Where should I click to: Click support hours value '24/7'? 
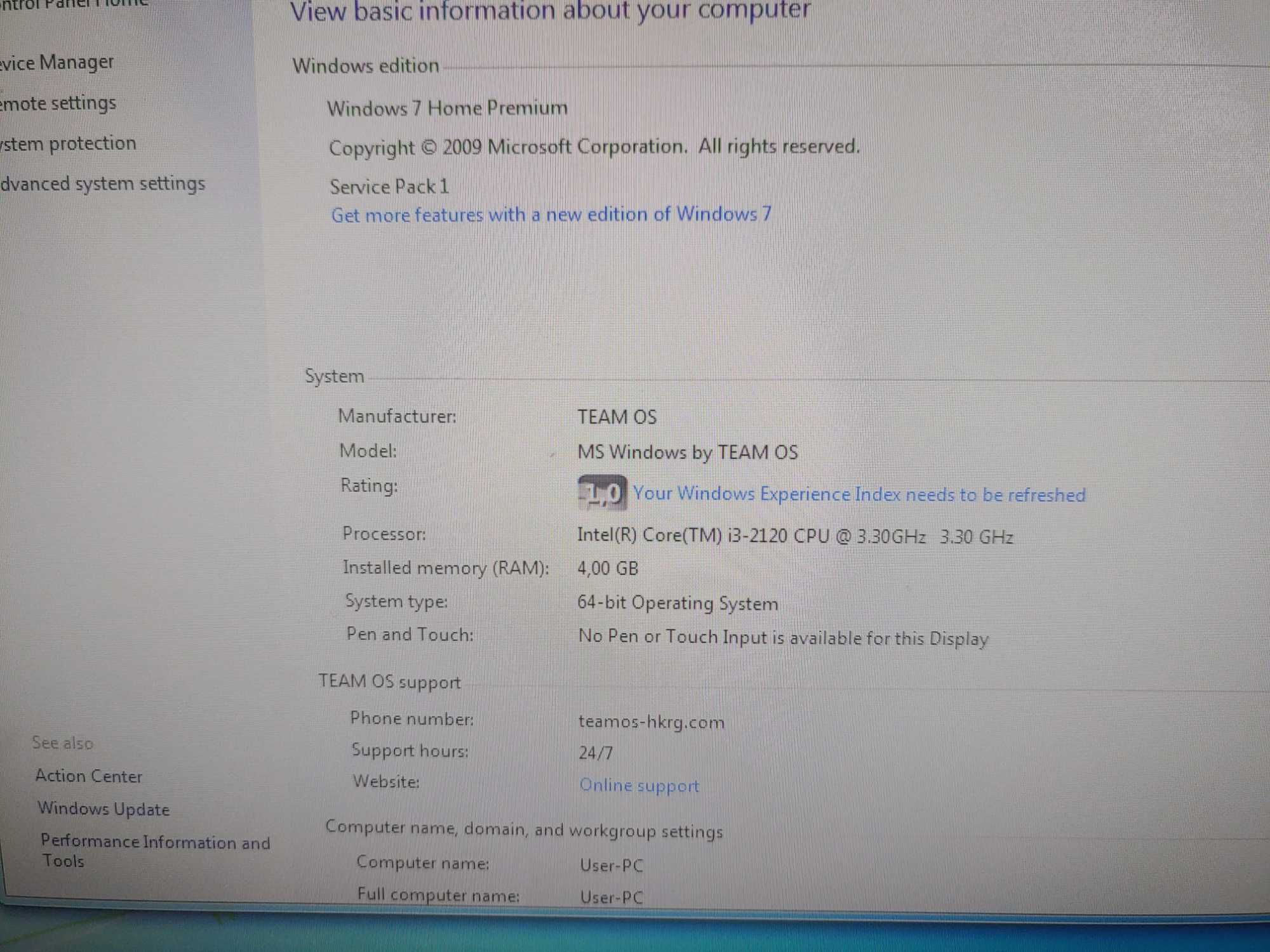(596, 753)
